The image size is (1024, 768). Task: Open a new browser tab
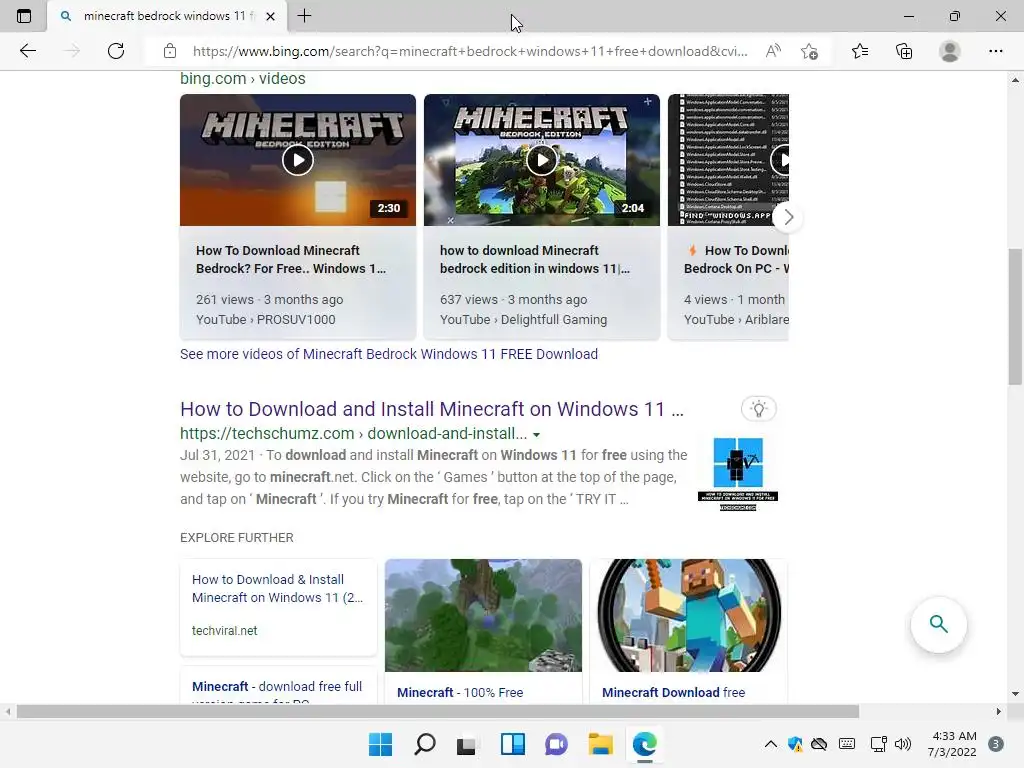(x=304, y=16)
